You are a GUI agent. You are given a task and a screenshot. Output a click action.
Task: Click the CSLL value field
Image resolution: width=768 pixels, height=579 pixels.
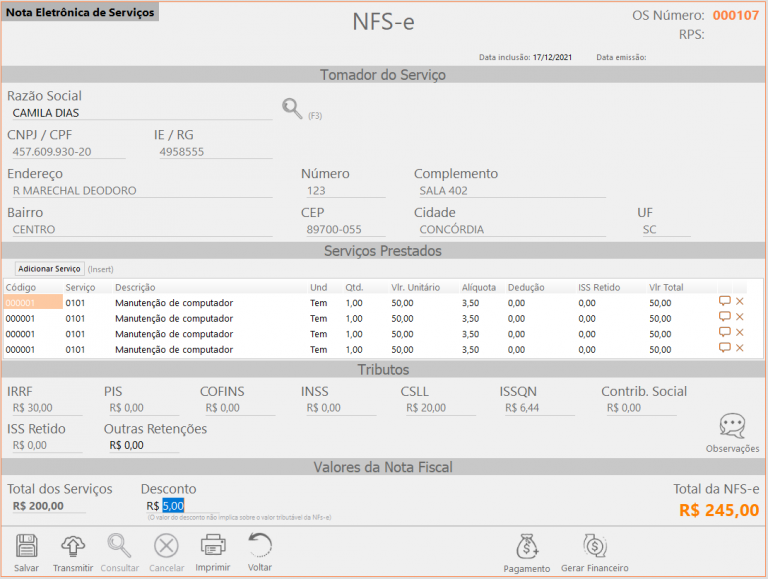tap(440, 408)
